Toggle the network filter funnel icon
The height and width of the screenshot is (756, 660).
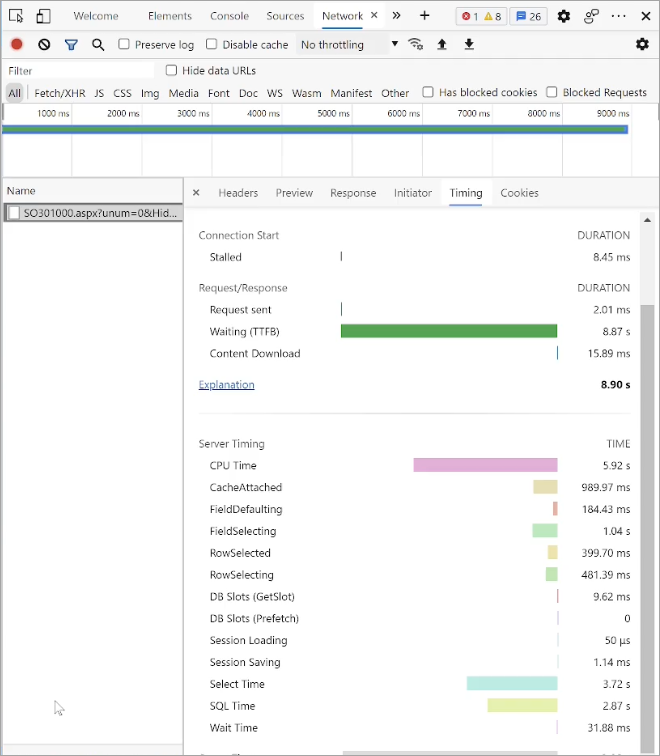71,44
